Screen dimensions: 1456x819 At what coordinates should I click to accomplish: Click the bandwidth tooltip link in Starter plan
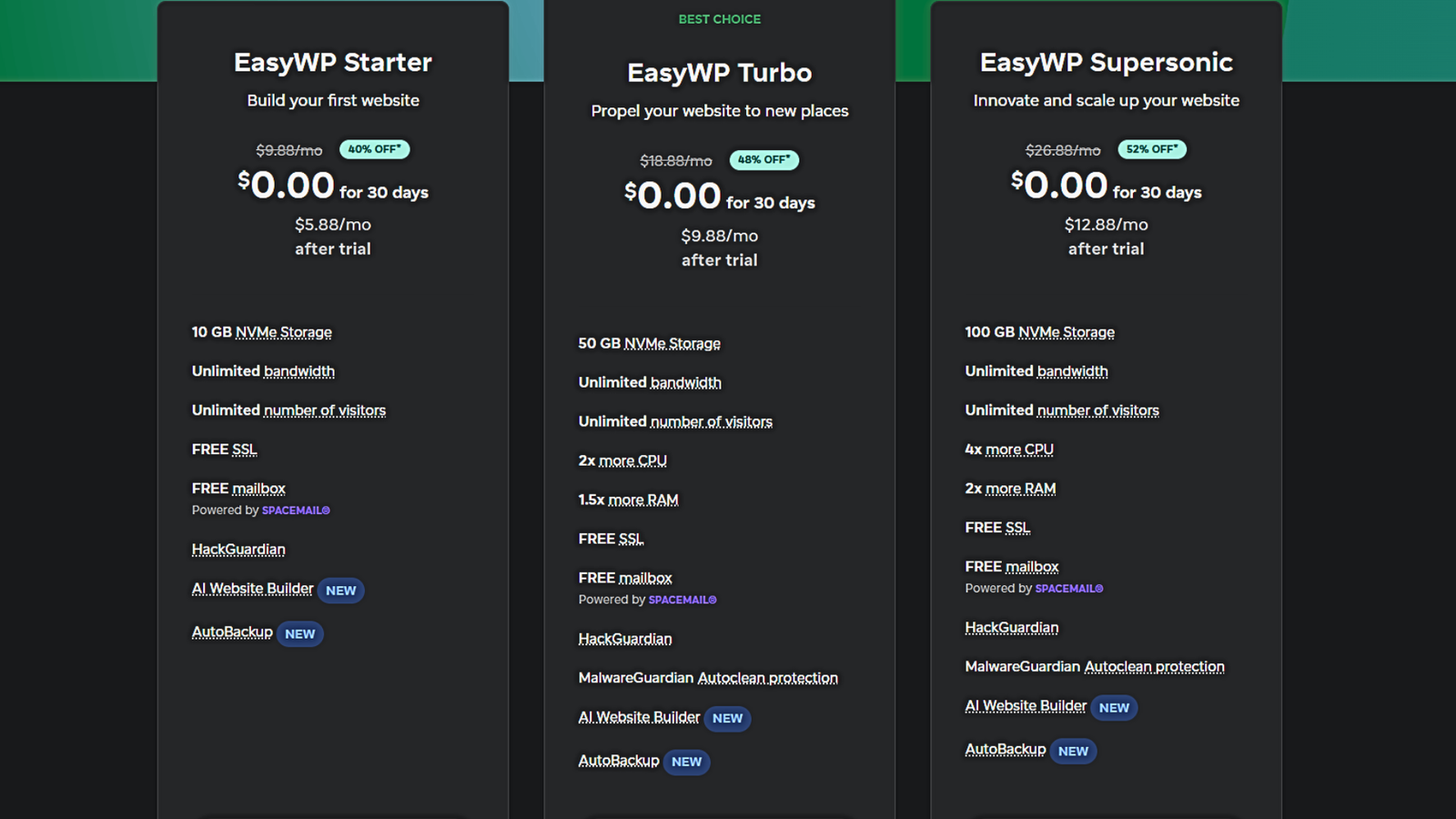[299, 371]
